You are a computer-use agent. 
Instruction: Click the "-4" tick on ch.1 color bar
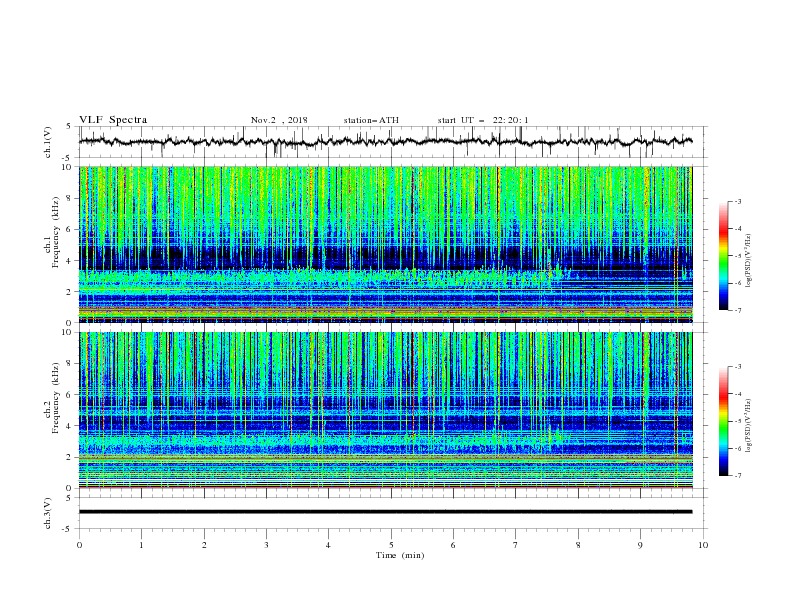point(737,229)
